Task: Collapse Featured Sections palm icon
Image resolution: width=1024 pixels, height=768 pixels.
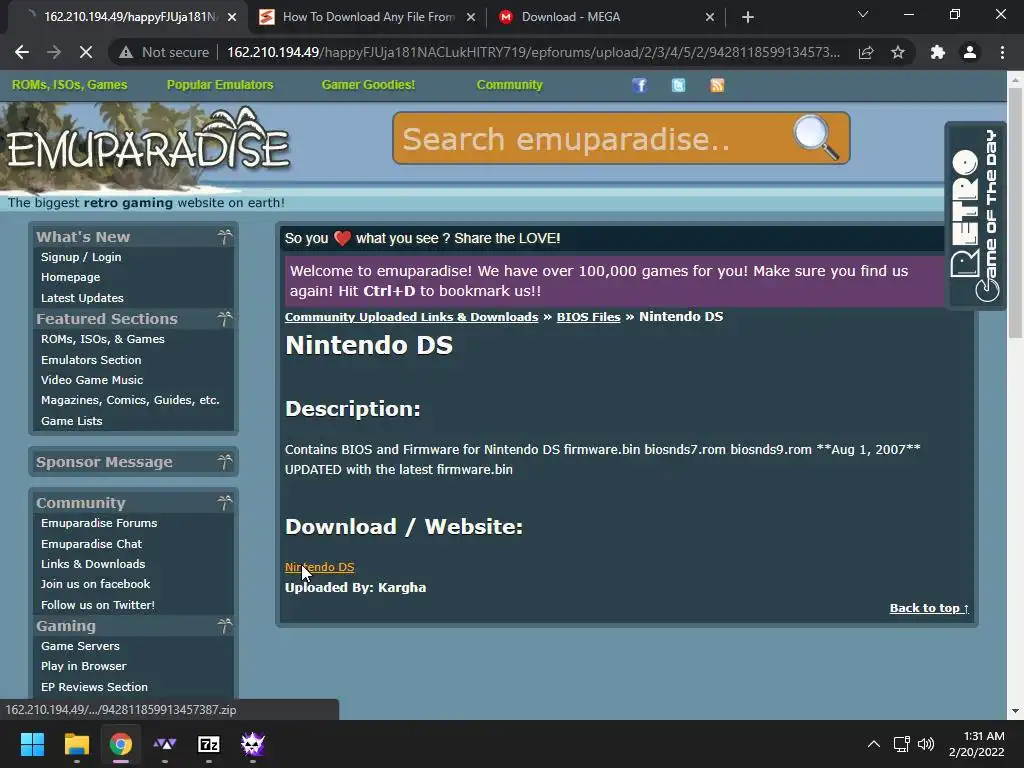Action: pyautogui.click(x=225, y=318)
